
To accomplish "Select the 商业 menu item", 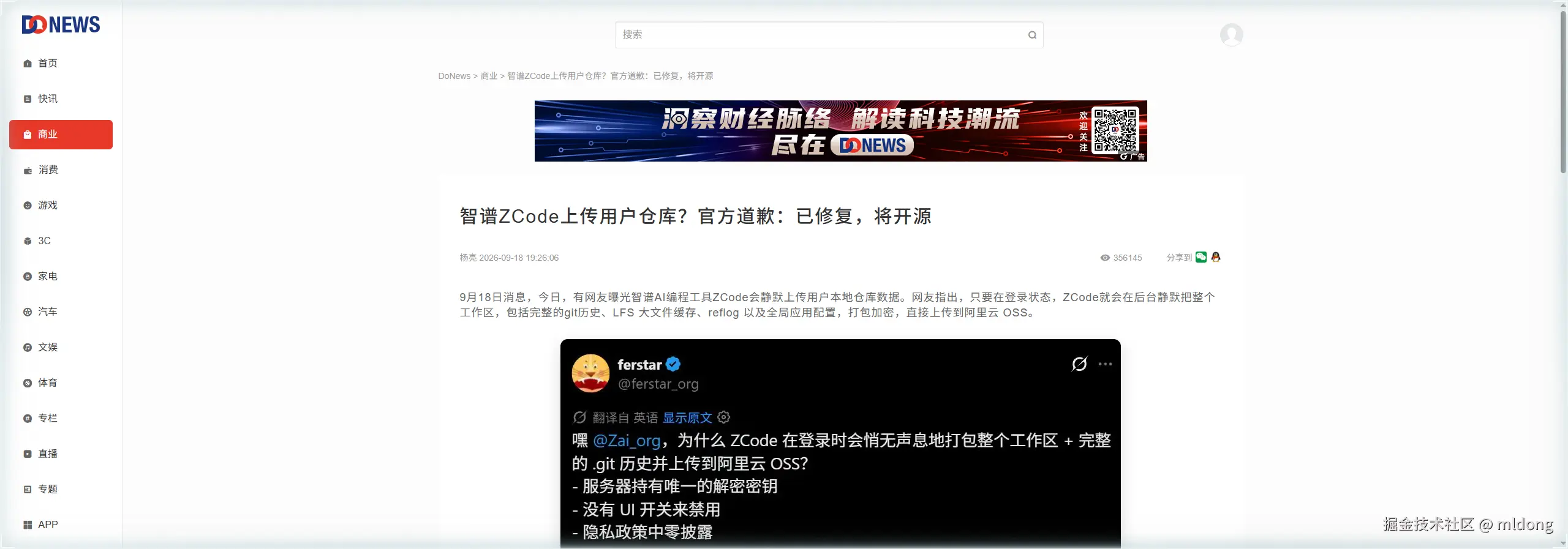I will click(x=61, y=135).
